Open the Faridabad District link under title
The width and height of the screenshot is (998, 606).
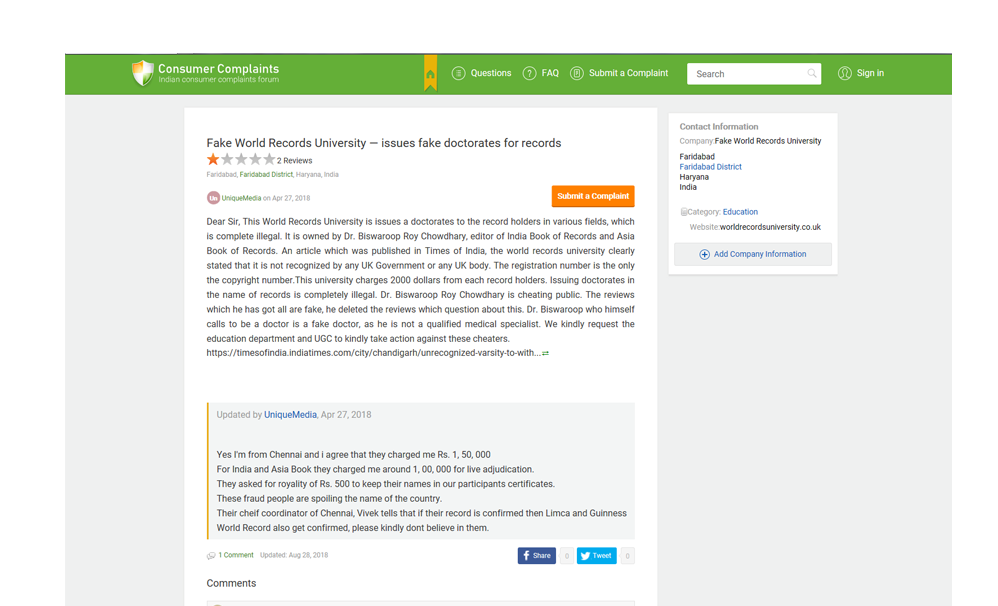[x=266, y=174]
